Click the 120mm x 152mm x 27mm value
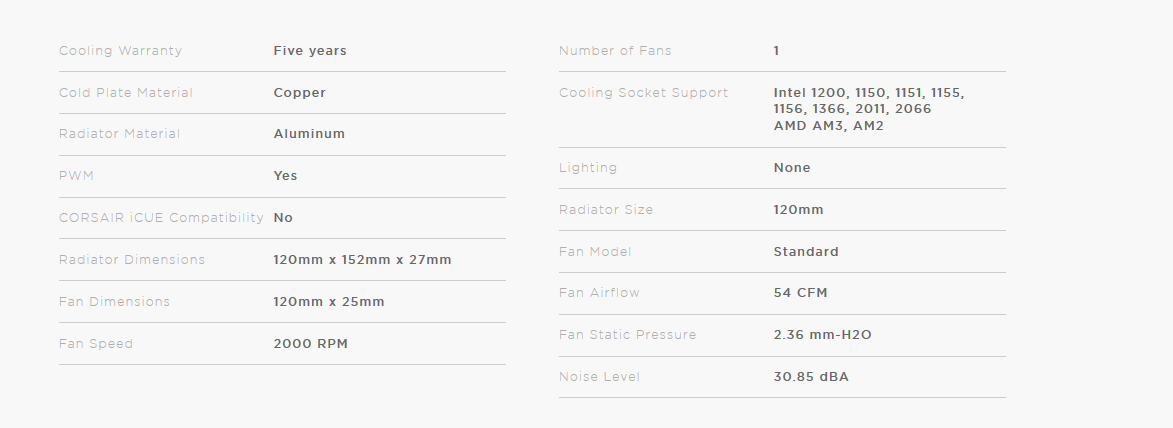Viewport: 1173px width, 428px height. 362,260
